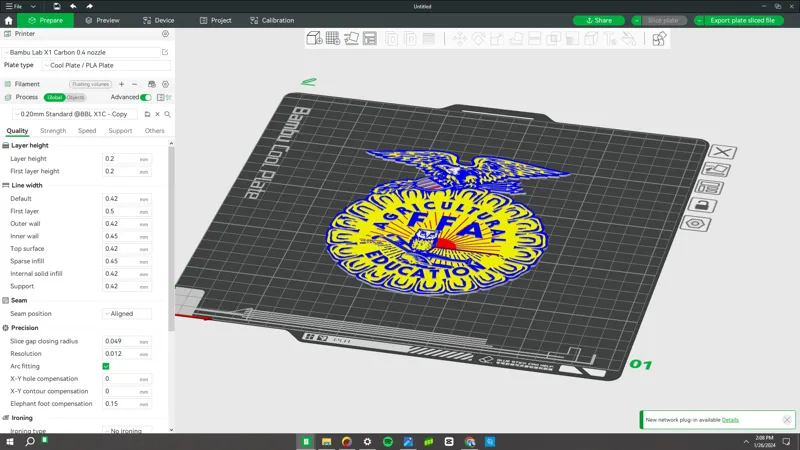Lock the plate with padlock icon

703,205
